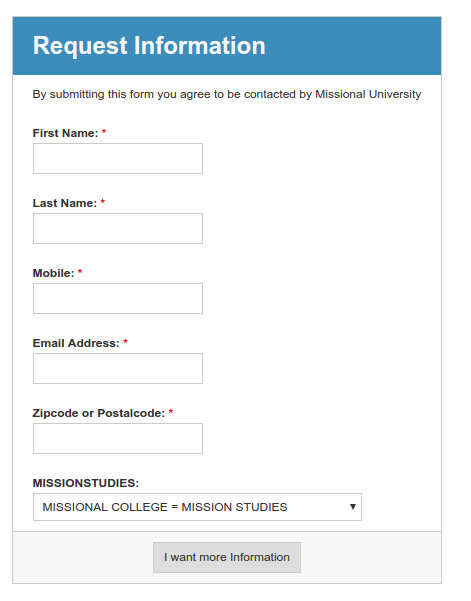471x601 pixels.
Task: Click the First Name label text
Action: 66,133
